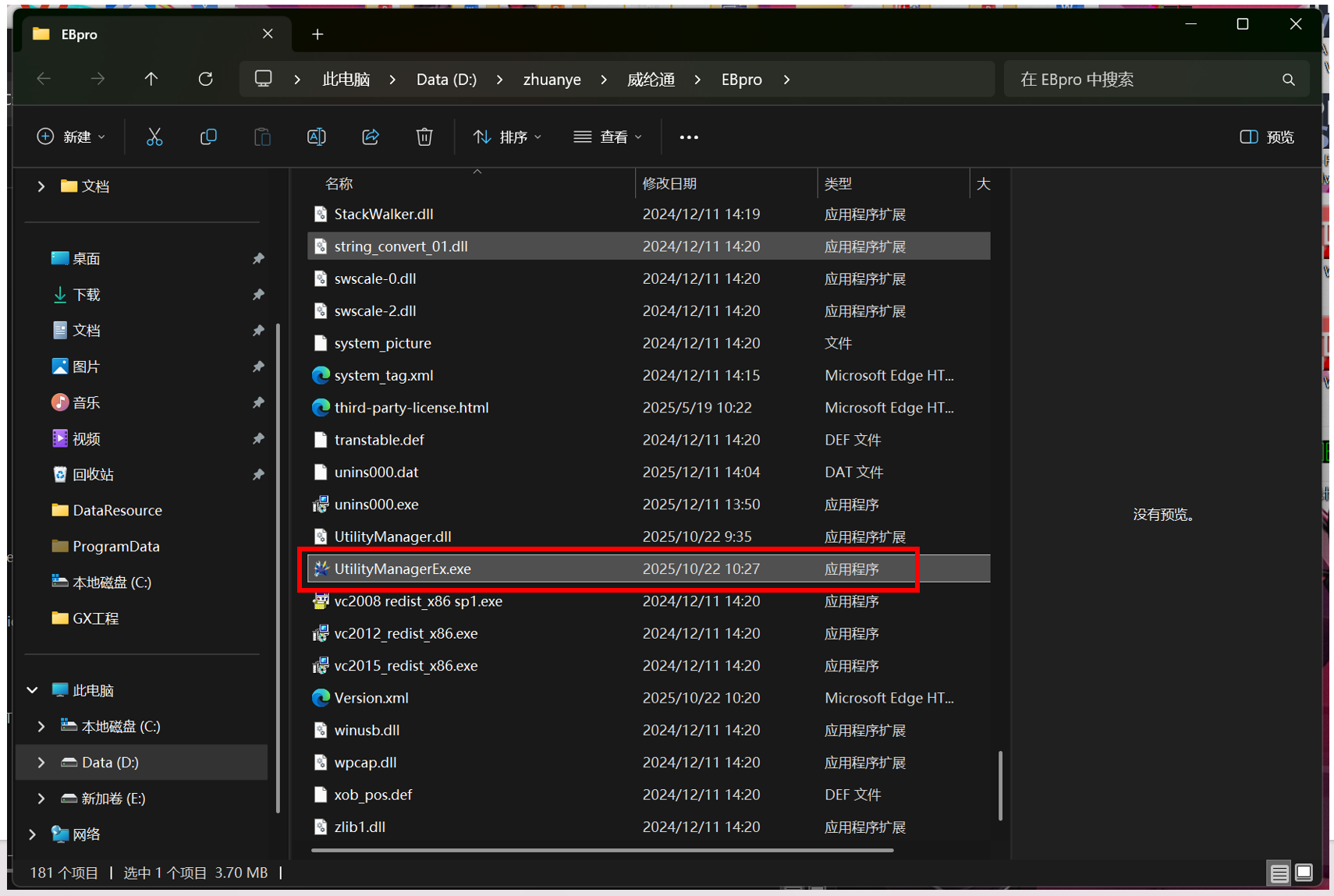Click 威纶通 breadcrumb
This screenshot has width=1334, height=896.
[x=651, y=80]
